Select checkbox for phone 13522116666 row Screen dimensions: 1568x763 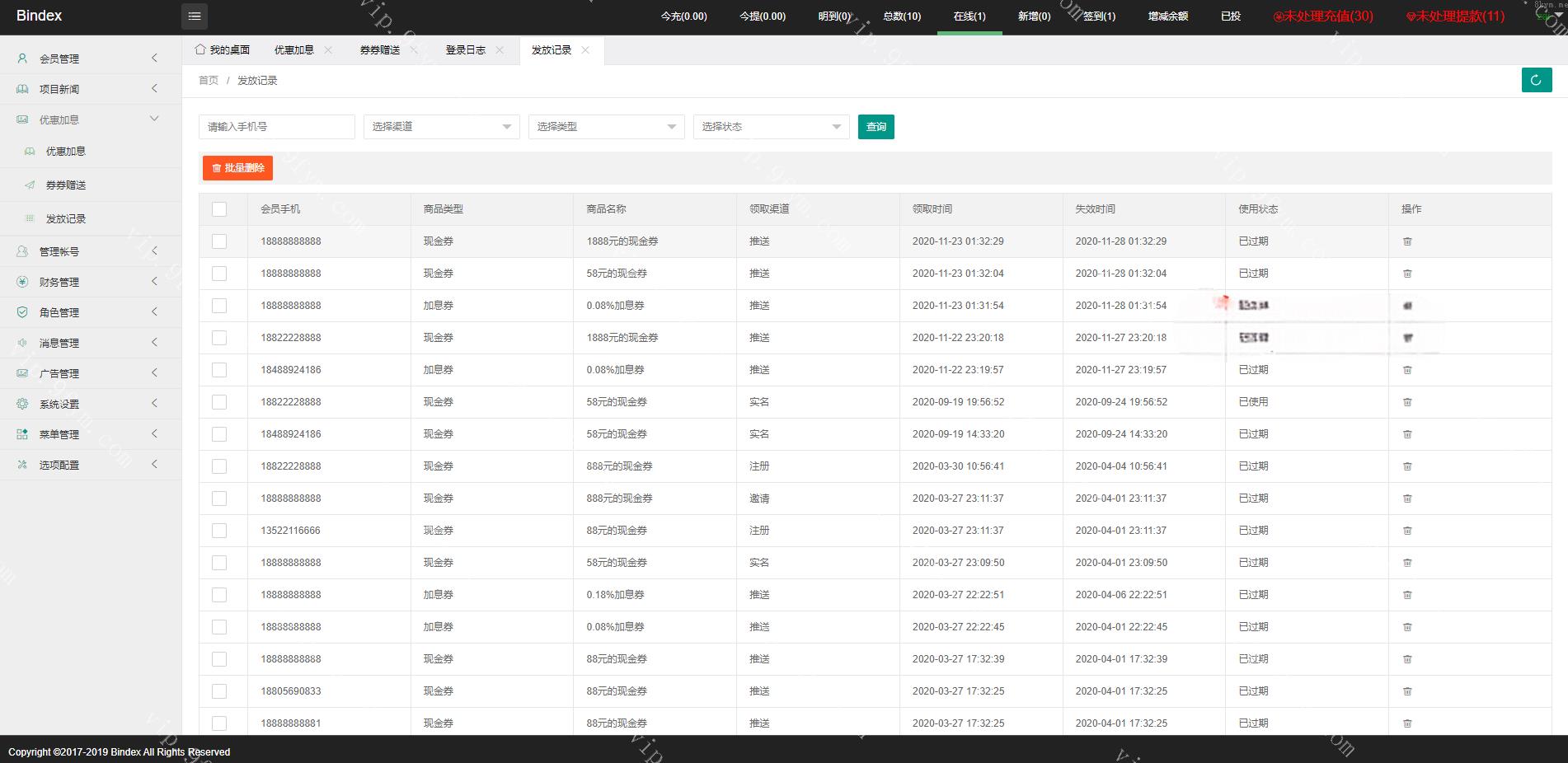point(219,531)
